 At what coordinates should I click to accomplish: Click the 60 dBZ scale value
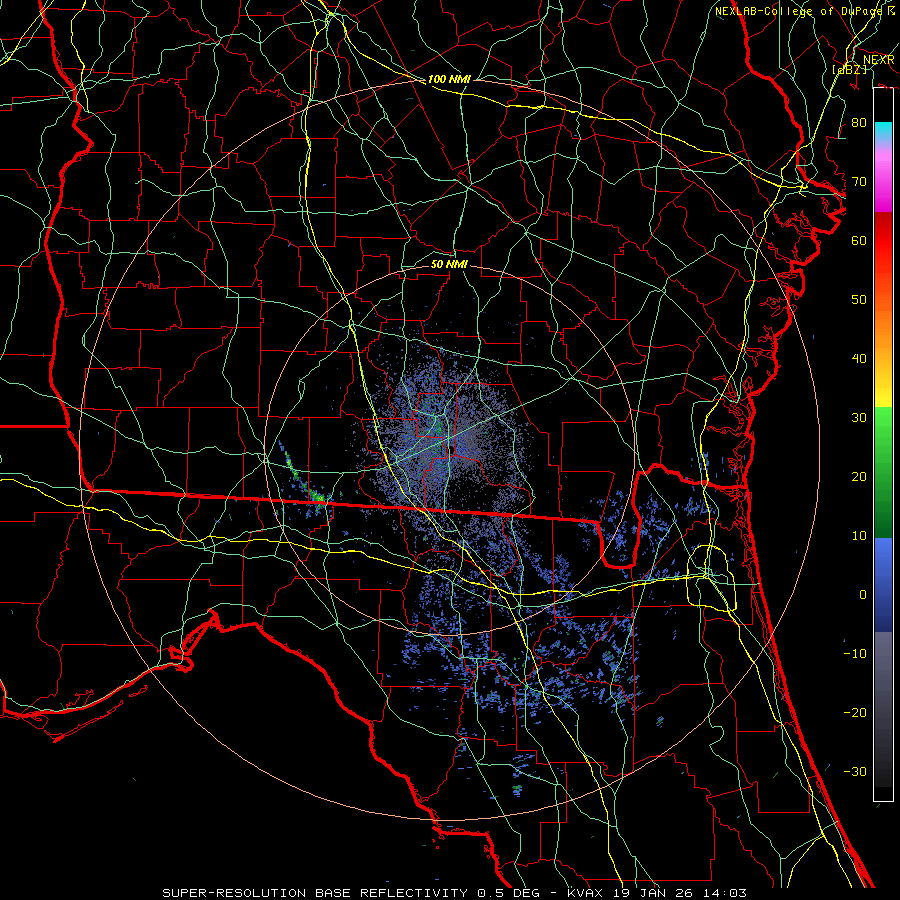(x=859, y=240)
